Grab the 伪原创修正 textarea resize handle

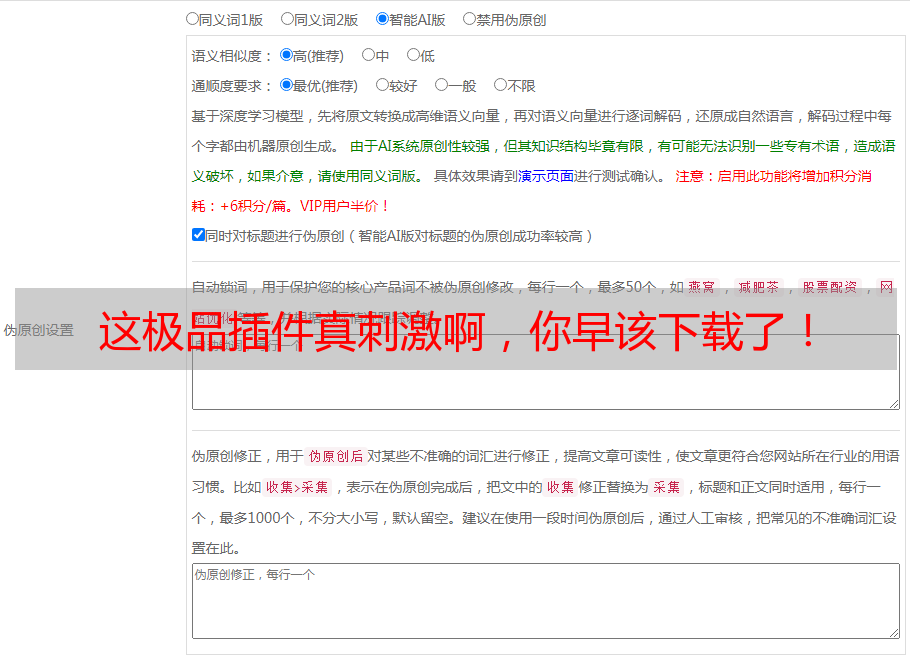(x=894, y=634)
